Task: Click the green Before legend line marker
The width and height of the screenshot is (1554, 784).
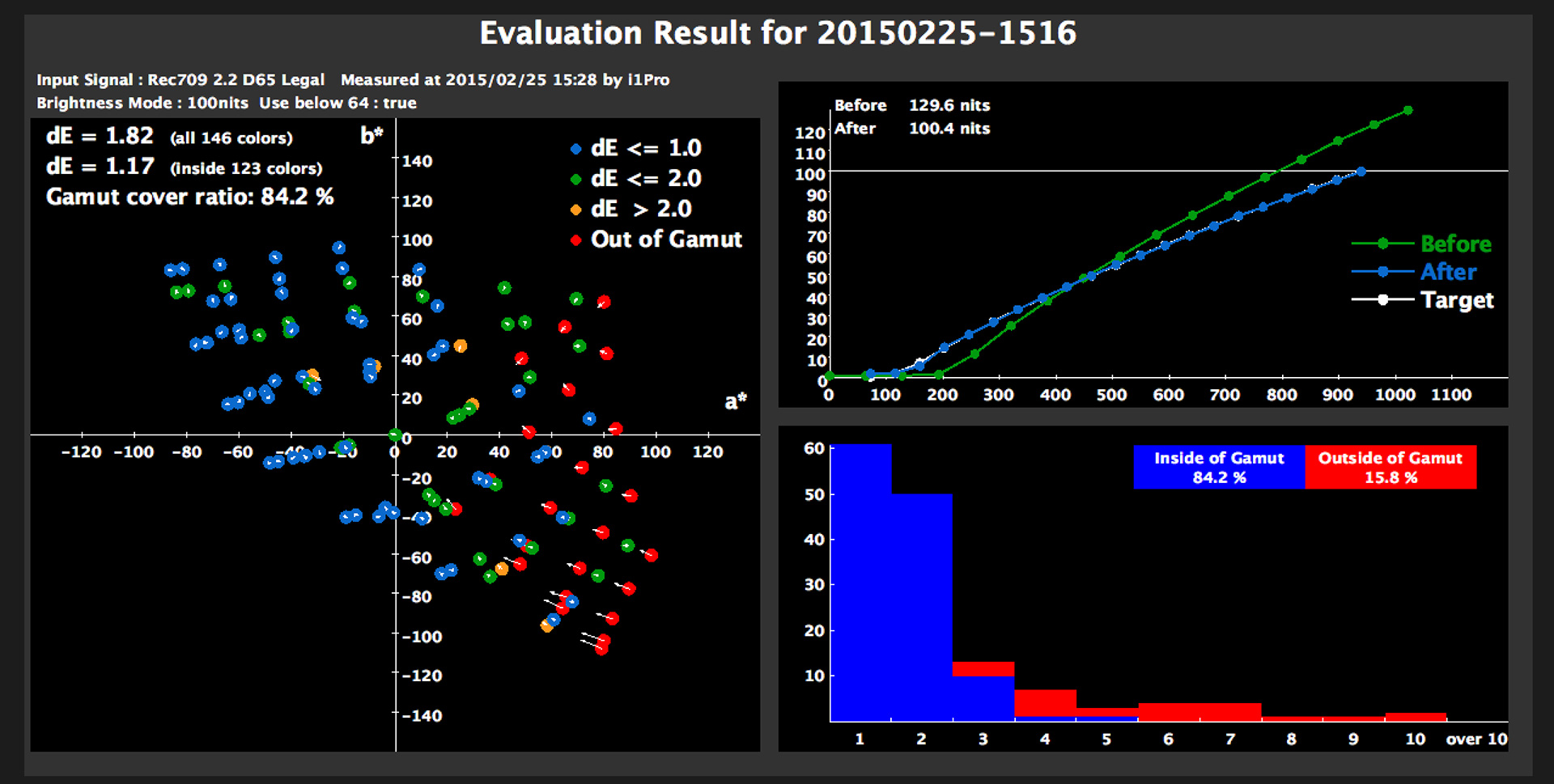Action: click(x=1383, y=244)
